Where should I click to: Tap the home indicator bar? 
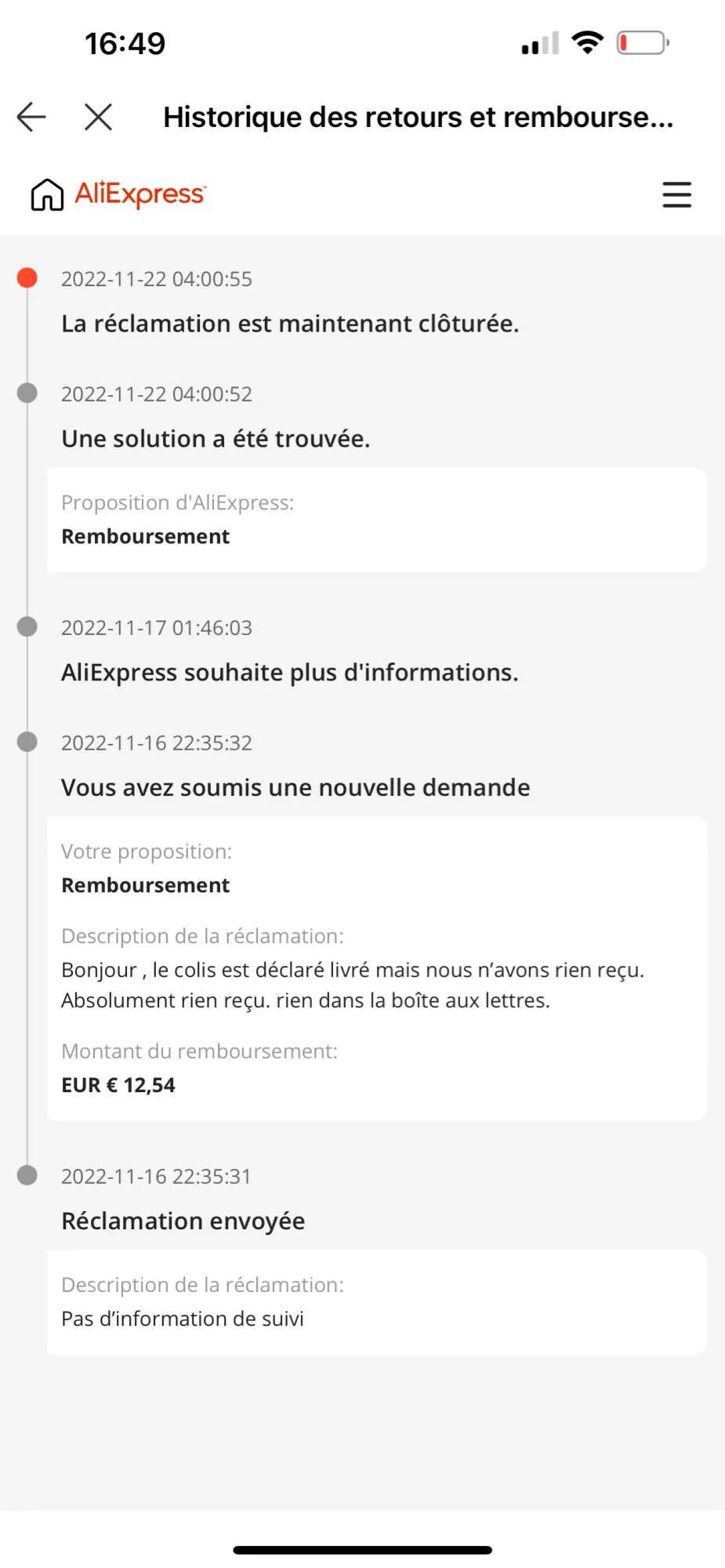click(x=362, y=1550)
